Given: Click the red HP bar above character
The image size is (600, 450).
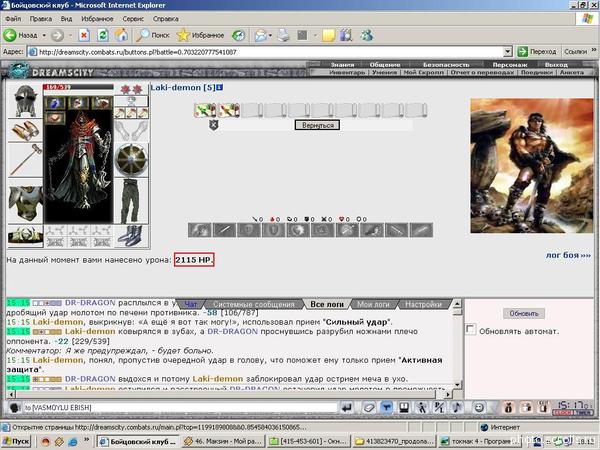Looking at the screenshot, I should point(78,87).
